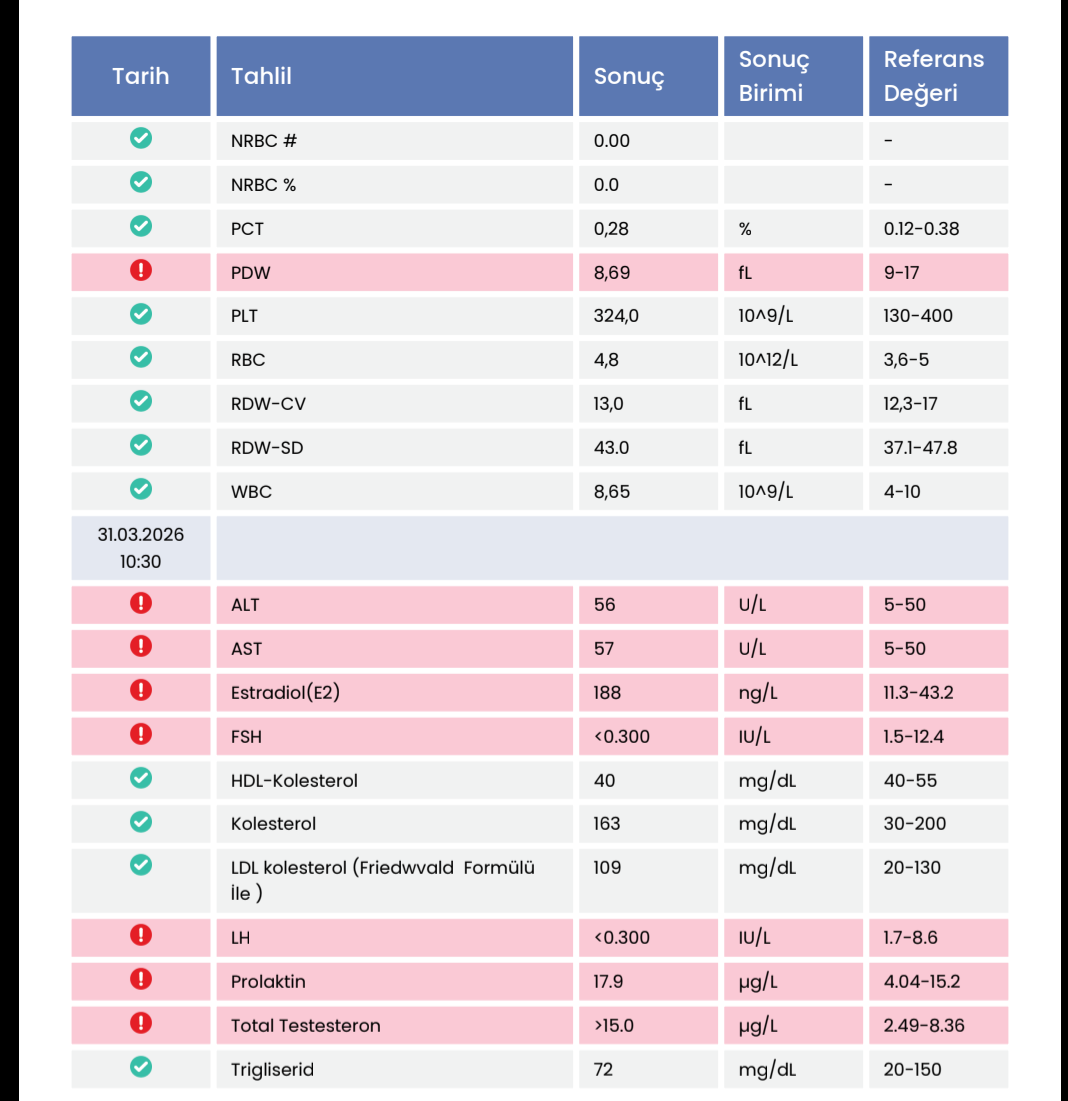1068x1101 pixels.
Task: Click the AST reference range 5-50
Action: point(904,648)
